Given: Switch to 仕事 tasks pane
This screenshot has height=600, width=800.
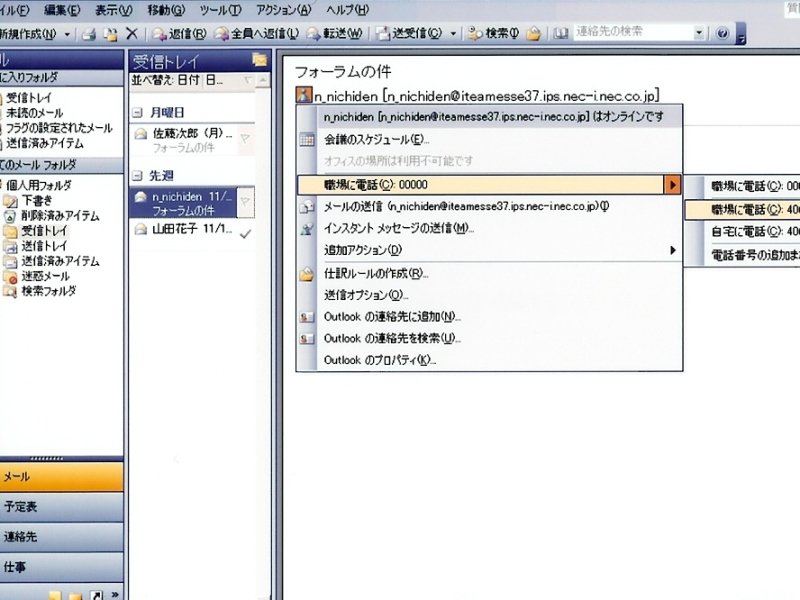Looking at the screenshot, I should pyautogui.click(x=61, y=567).
